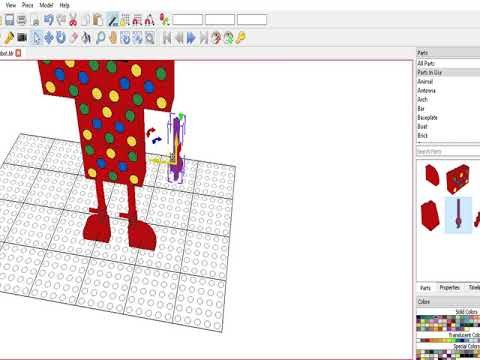Screen dimensions: 480x360
Task: Open the Piece menu
Action: click(x=27, y=5)
